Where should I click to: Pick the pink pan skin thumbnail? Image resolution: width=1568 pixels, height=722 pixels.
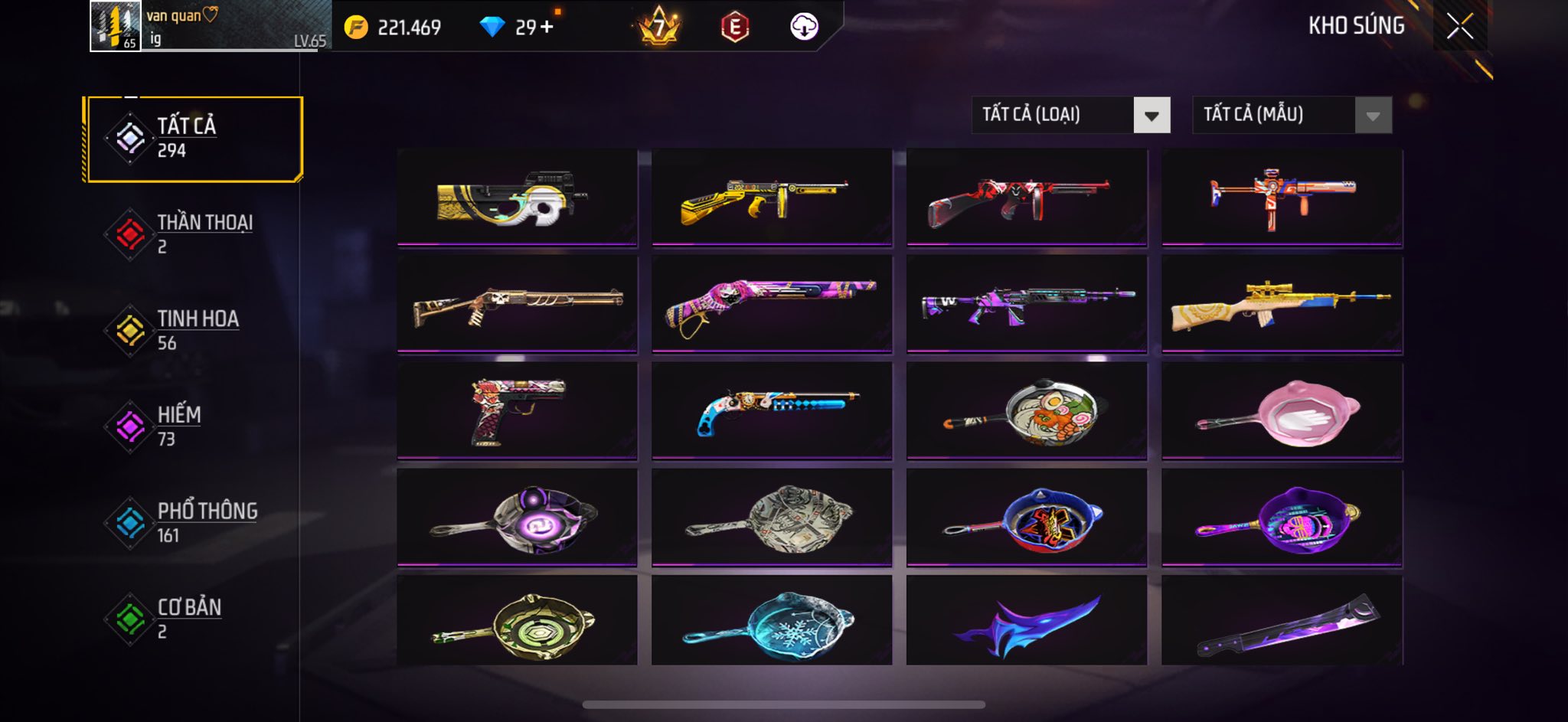tap(1282, 411)
